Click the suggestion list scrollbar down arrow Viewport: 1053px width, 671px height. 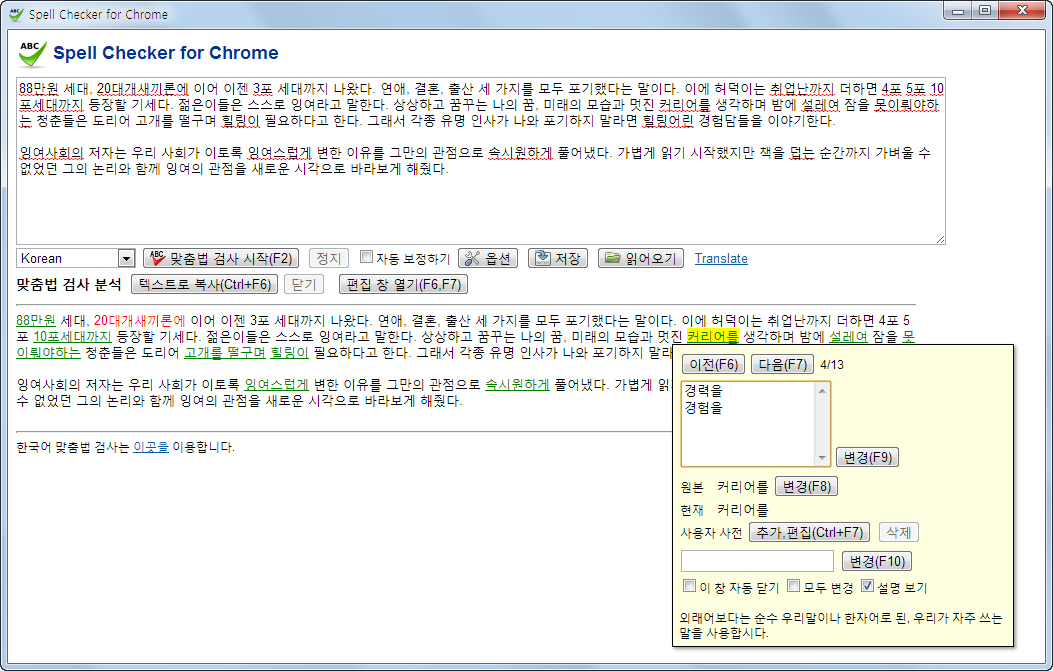[822, 458]
